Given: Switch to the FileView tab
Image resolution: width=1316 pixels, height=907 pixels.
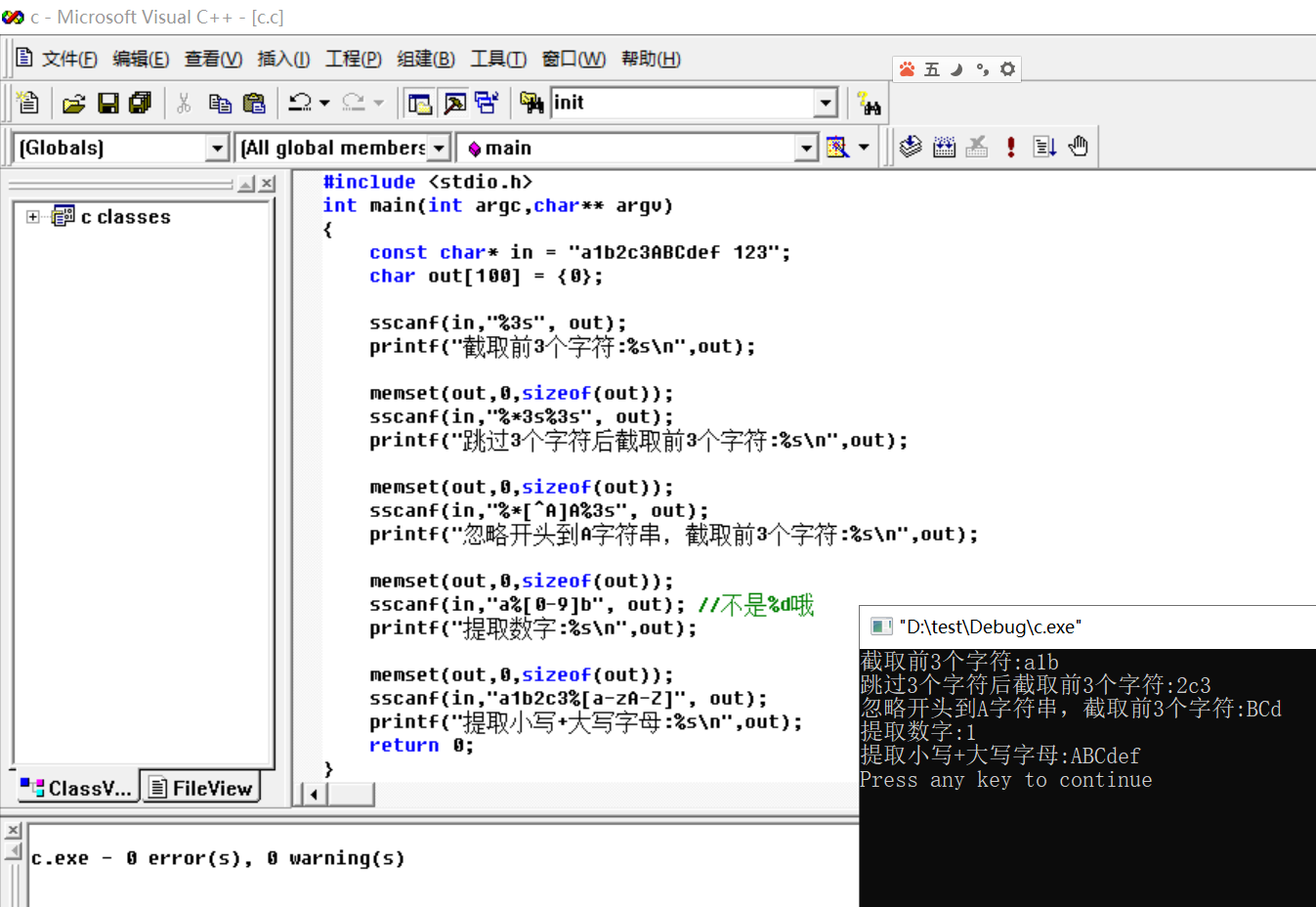Looking at the screenshot, I should 201,787.
